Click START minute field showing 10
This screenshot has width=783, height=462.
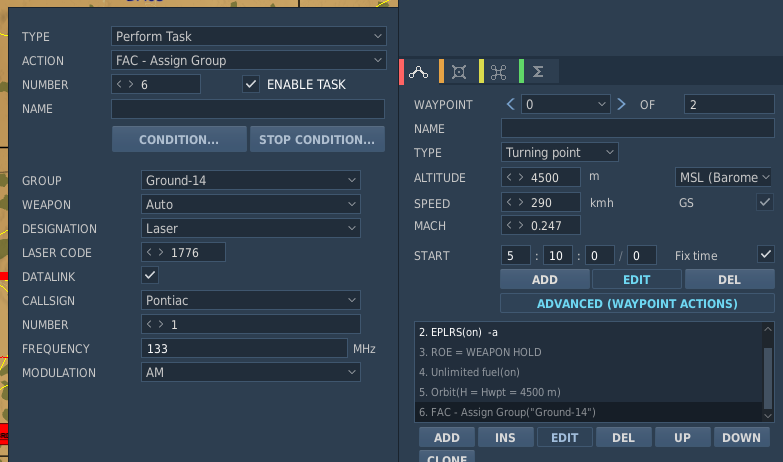[557, 255]
